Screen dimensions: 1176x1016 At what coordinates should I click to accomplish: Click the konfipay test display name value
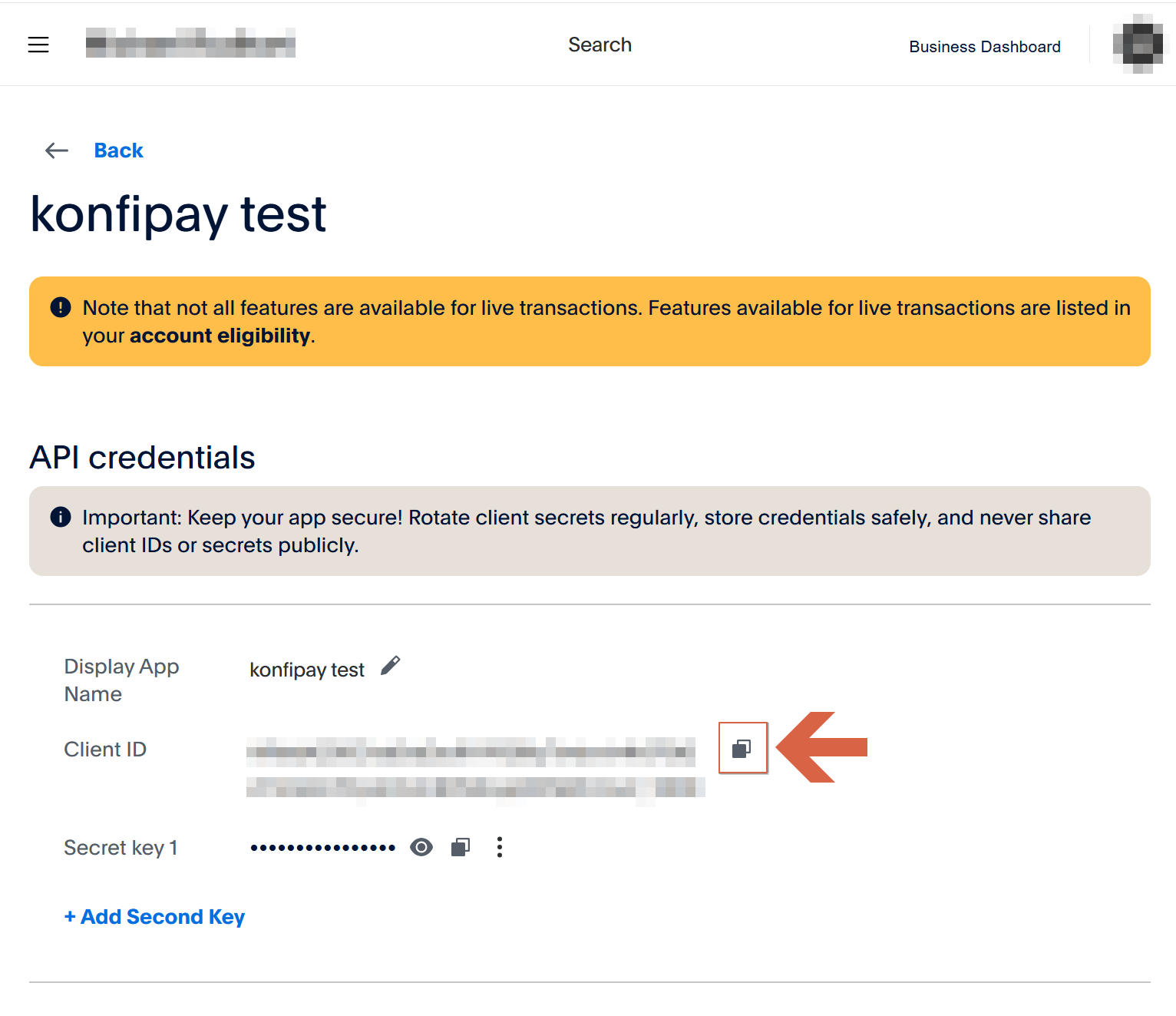[306, 670]
